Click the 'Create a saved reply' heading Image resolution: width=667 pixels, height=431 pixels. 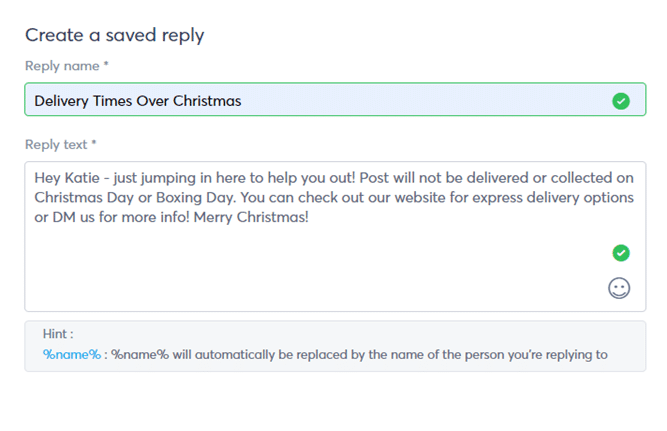[x=114, y=35]
